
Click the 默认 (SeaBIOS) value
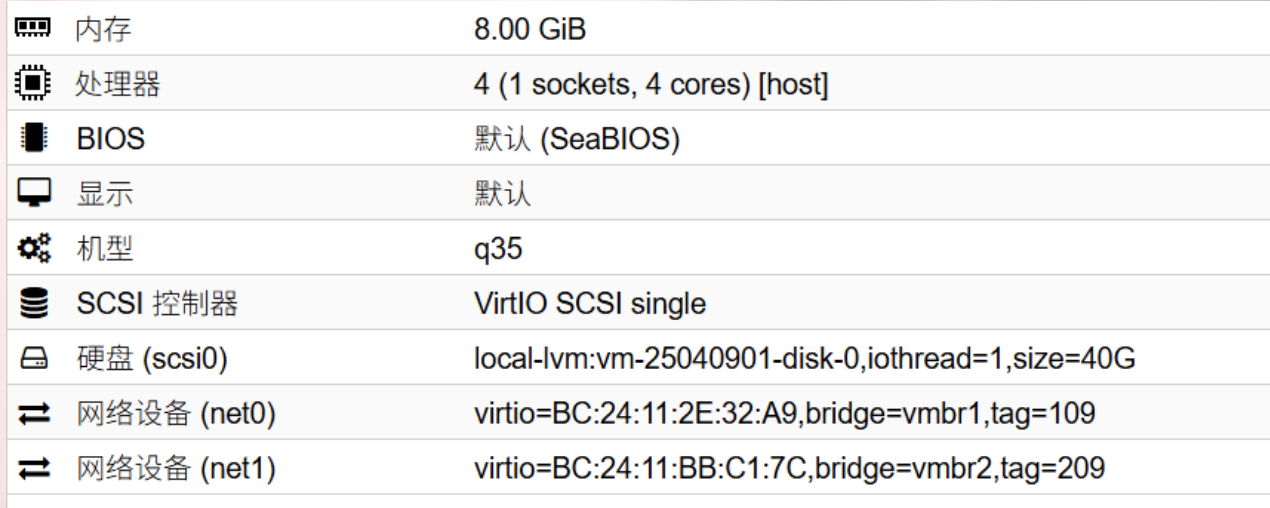(577, 140)
